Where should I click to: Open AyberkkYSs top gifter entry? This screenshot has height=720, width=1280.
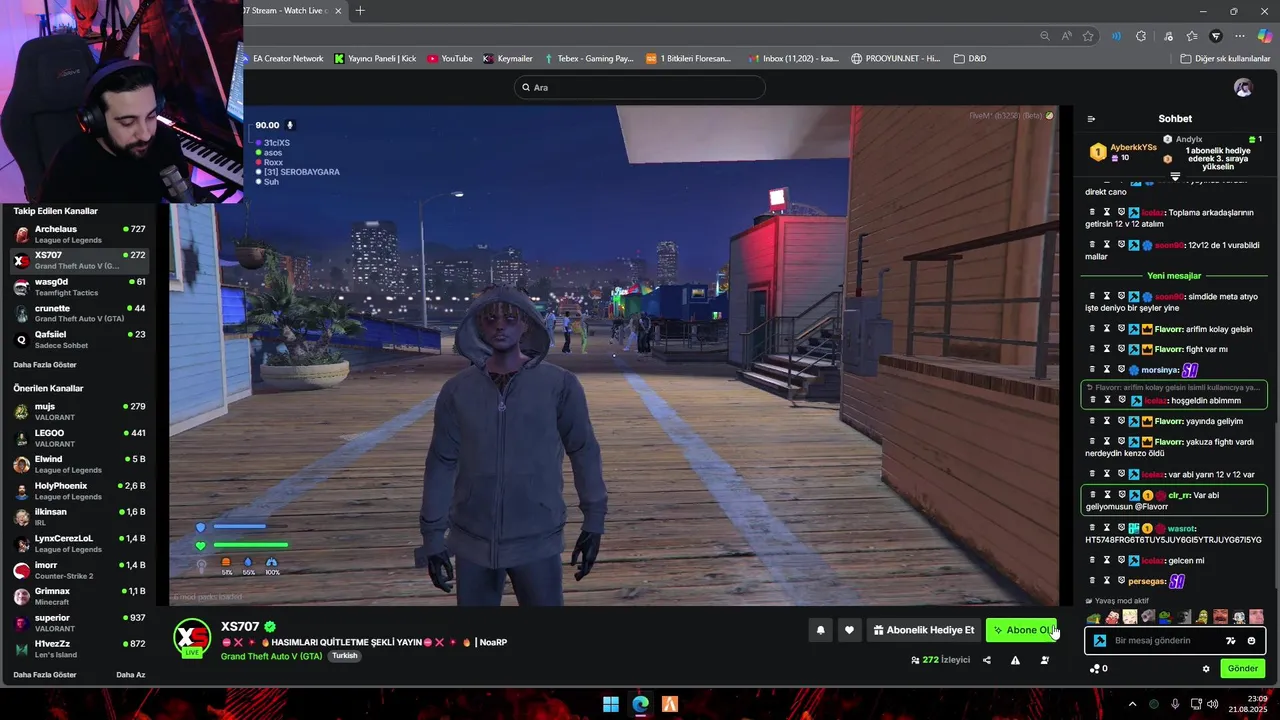pos(1123,152)
